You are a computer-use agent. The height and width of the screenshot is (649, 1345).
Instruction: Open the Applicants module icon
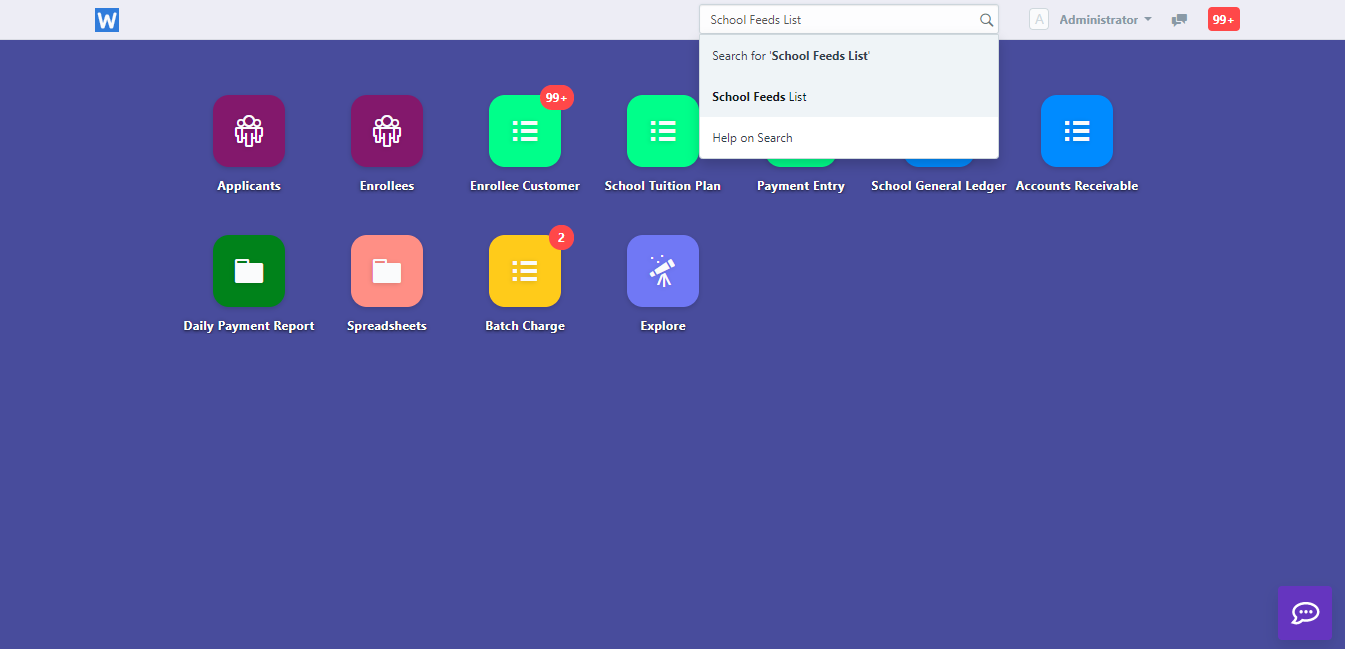[249, 131]
